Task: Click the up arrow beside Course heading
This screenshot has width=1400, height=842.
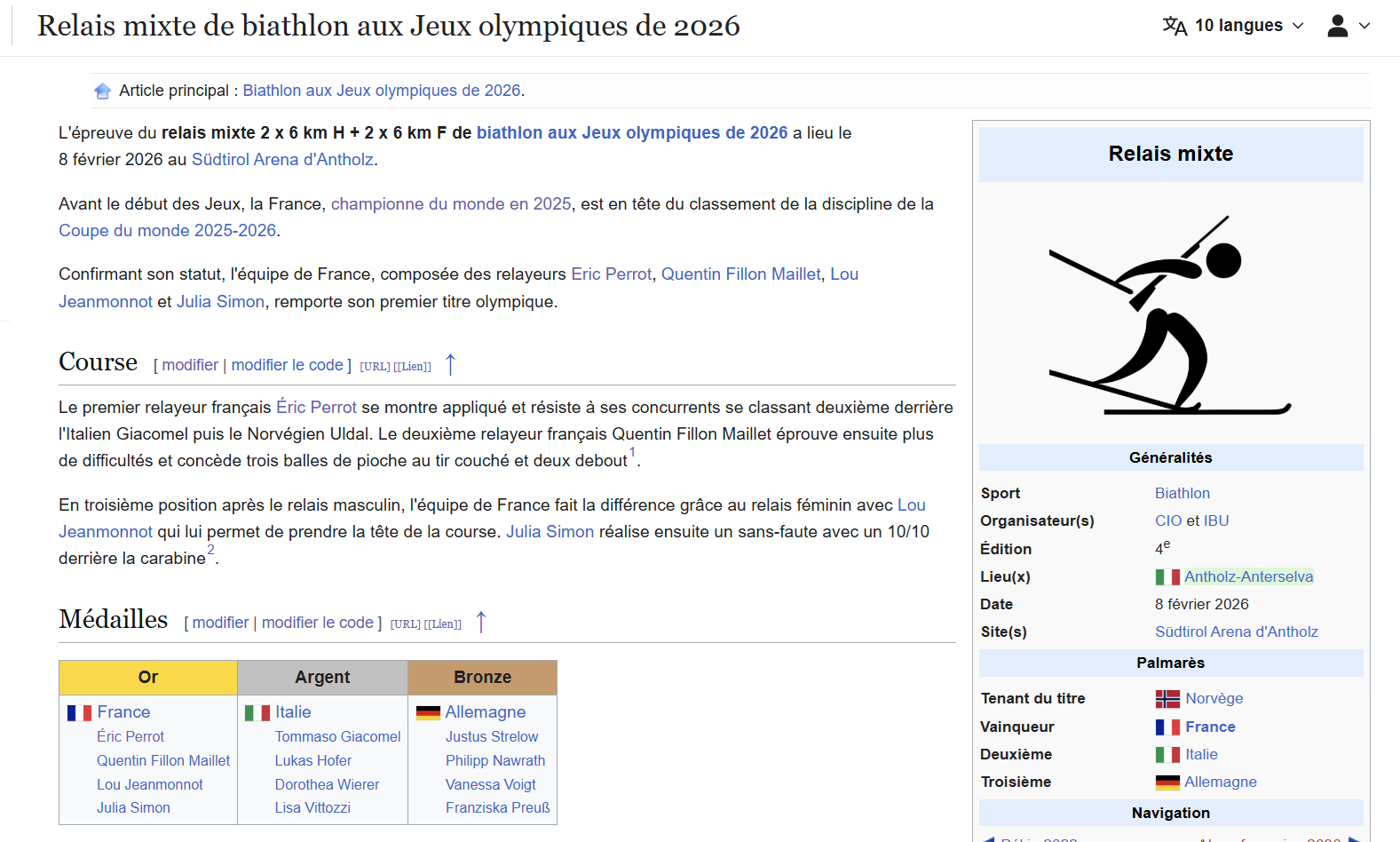Action: pos(450,364)
